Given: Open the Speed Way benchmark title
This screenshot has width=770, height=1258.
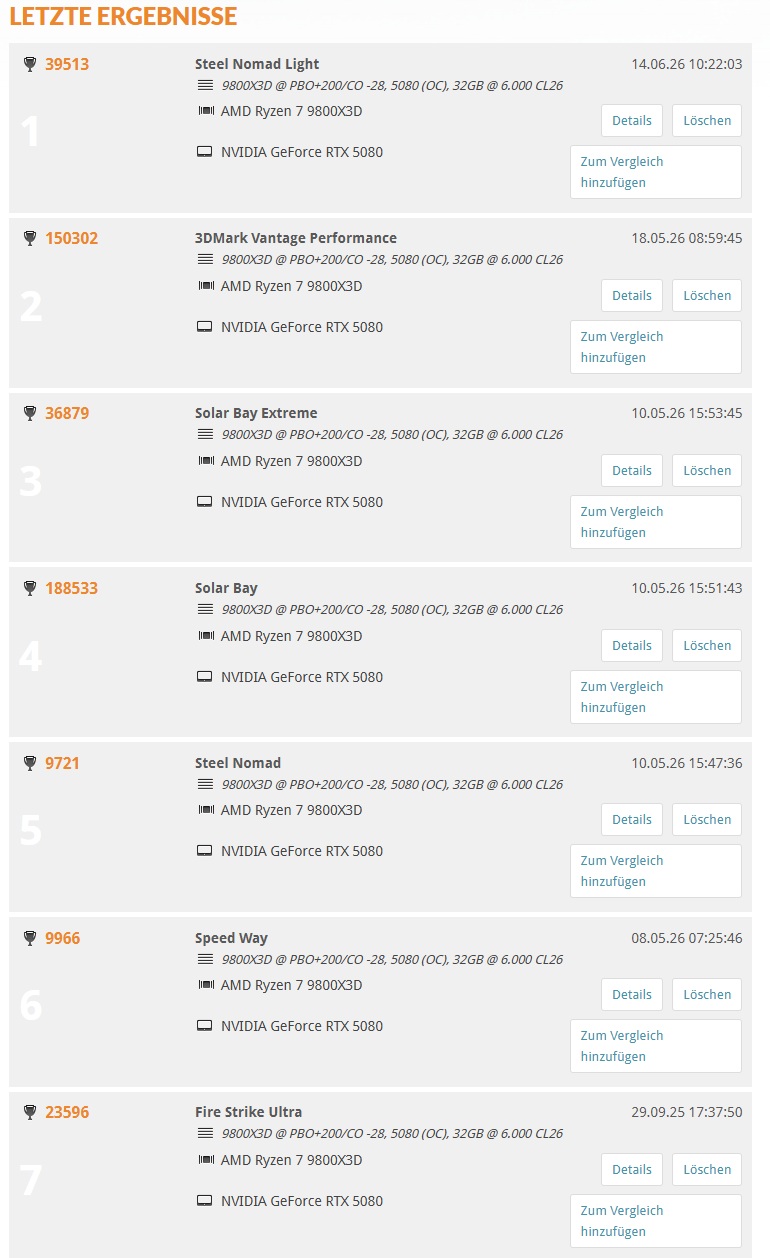Looking at the screenshot, I should click(231, 938).
